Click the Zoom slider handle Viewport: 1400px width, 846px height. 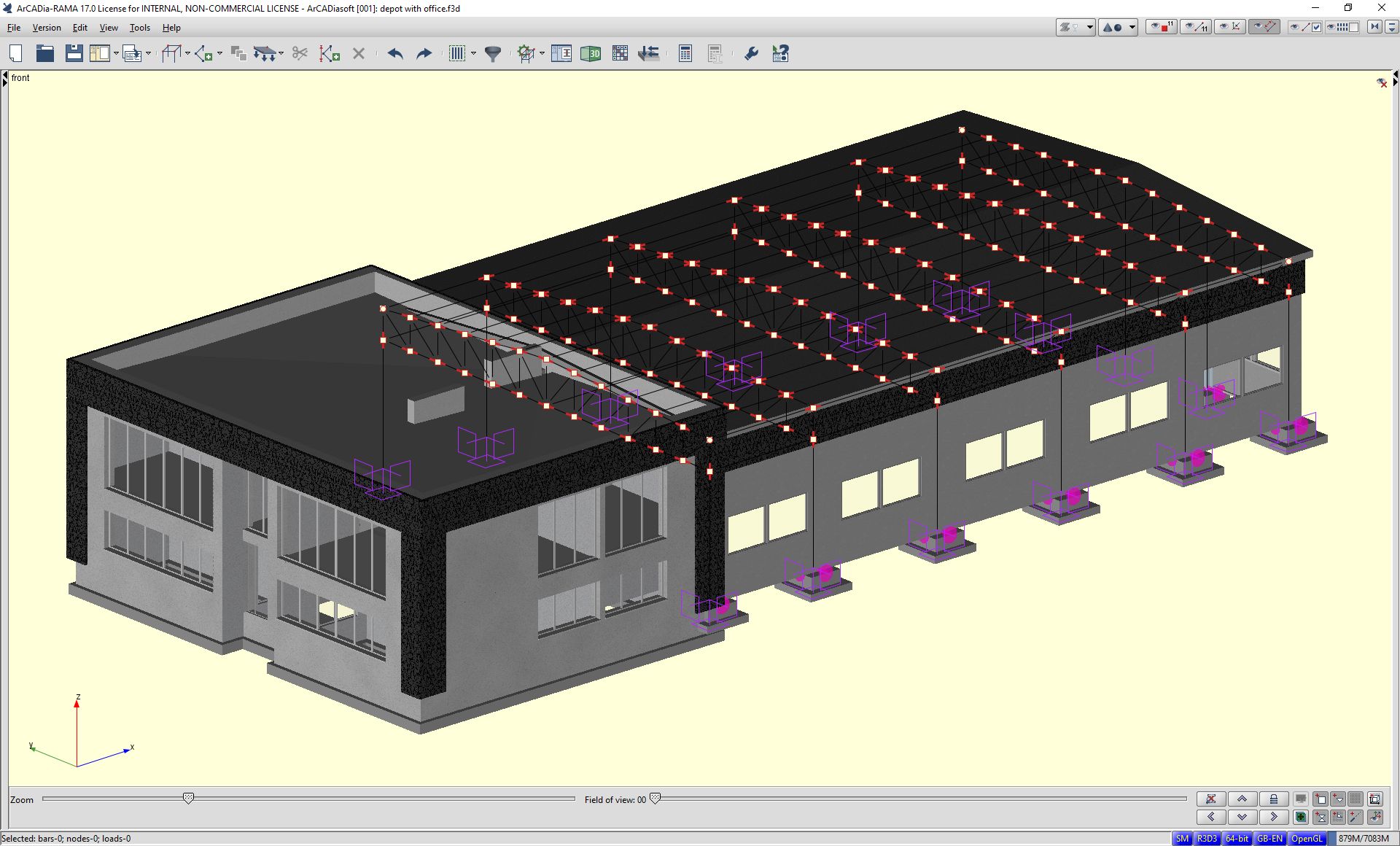coord(188,799)
